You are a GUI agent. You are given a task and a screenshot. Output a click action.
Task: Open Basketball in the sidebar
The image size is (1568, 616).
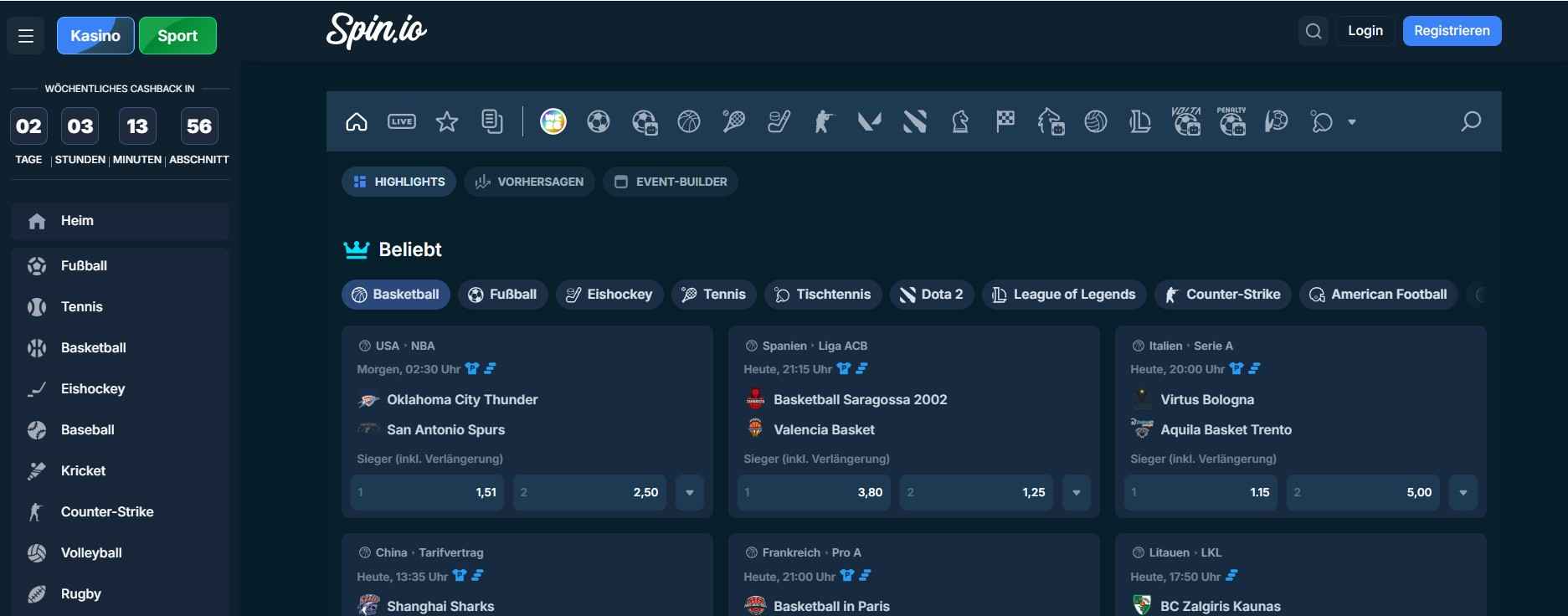point(121,348)
